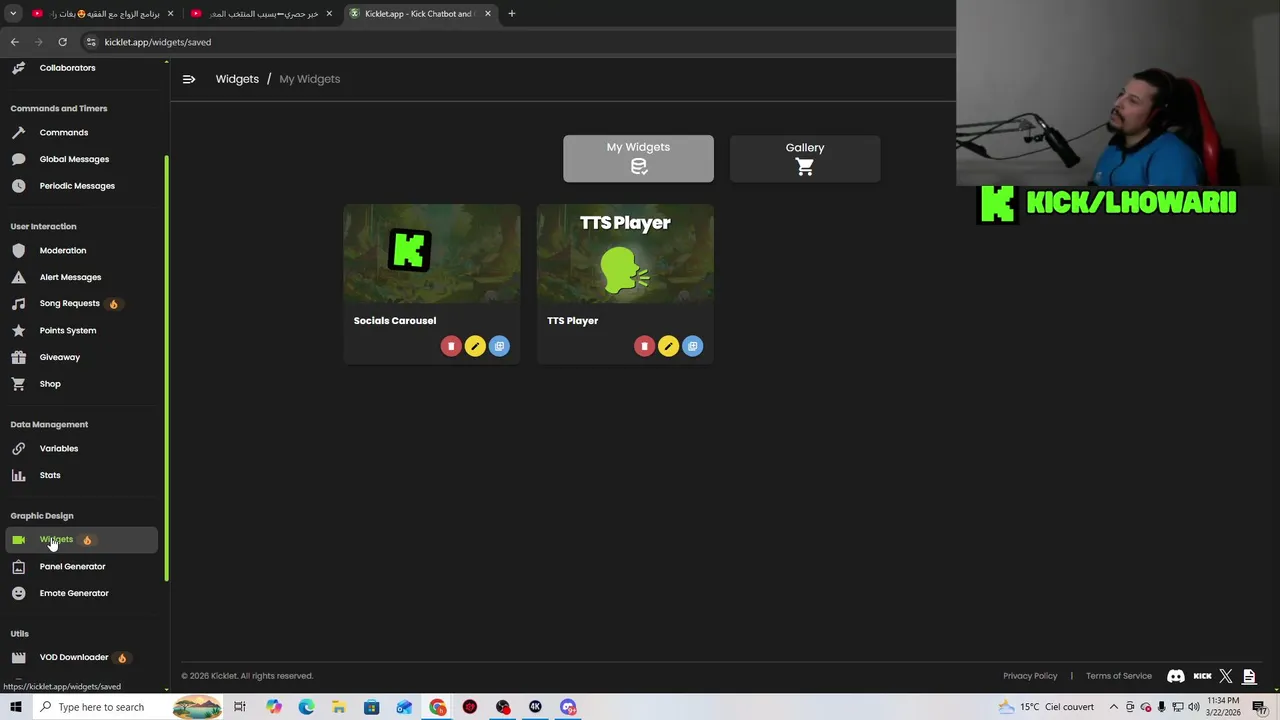Click the Song Requests music note icon
The height and width of the screenshot is (720, 1280).
coord(18,304)
